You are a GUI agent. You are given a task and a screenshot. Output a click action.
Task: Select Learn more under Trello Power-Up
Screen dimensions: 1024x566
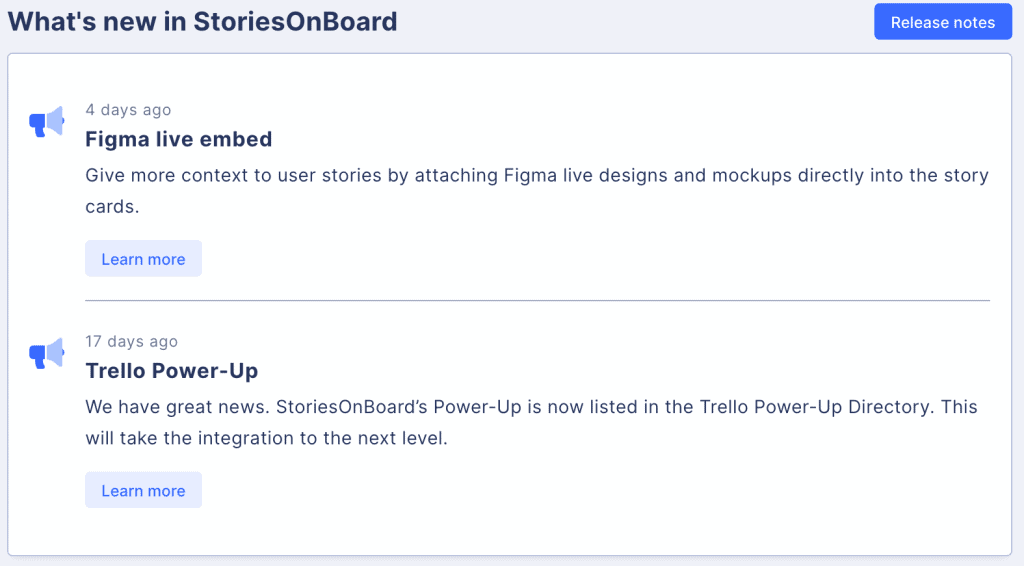coord(143,490)
